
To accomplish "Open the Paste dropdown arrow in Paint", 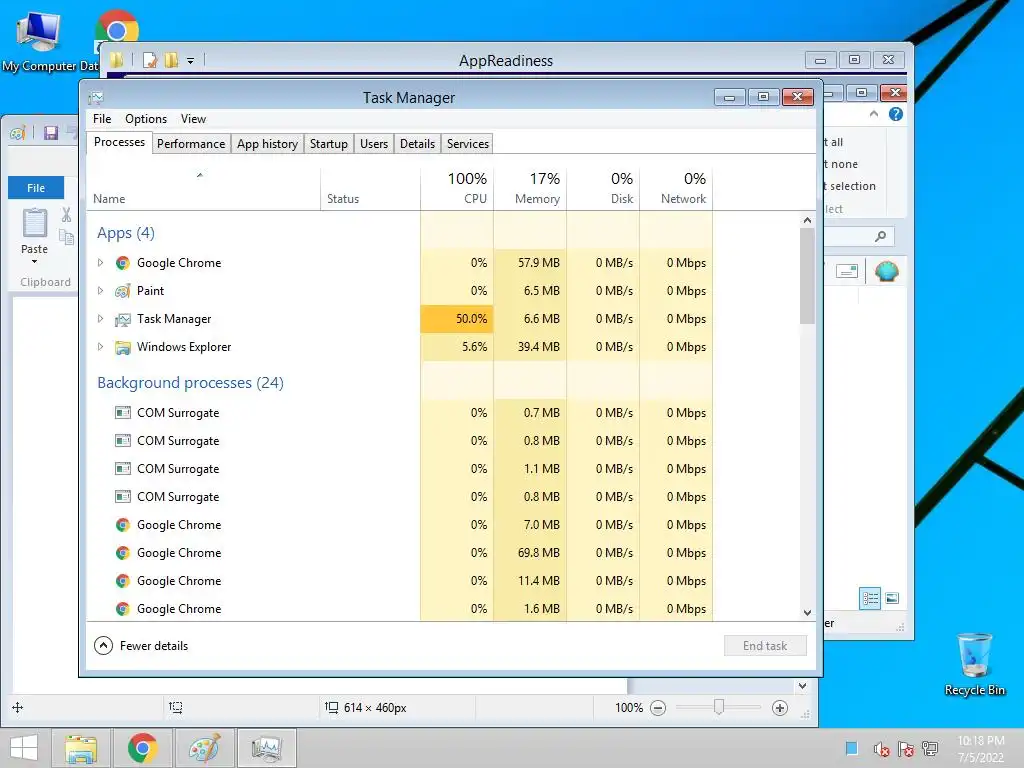I will click(x=35, y=262).
